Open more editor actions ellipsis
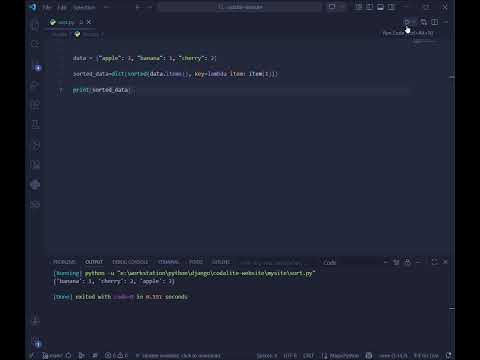 tap(446, 22)
